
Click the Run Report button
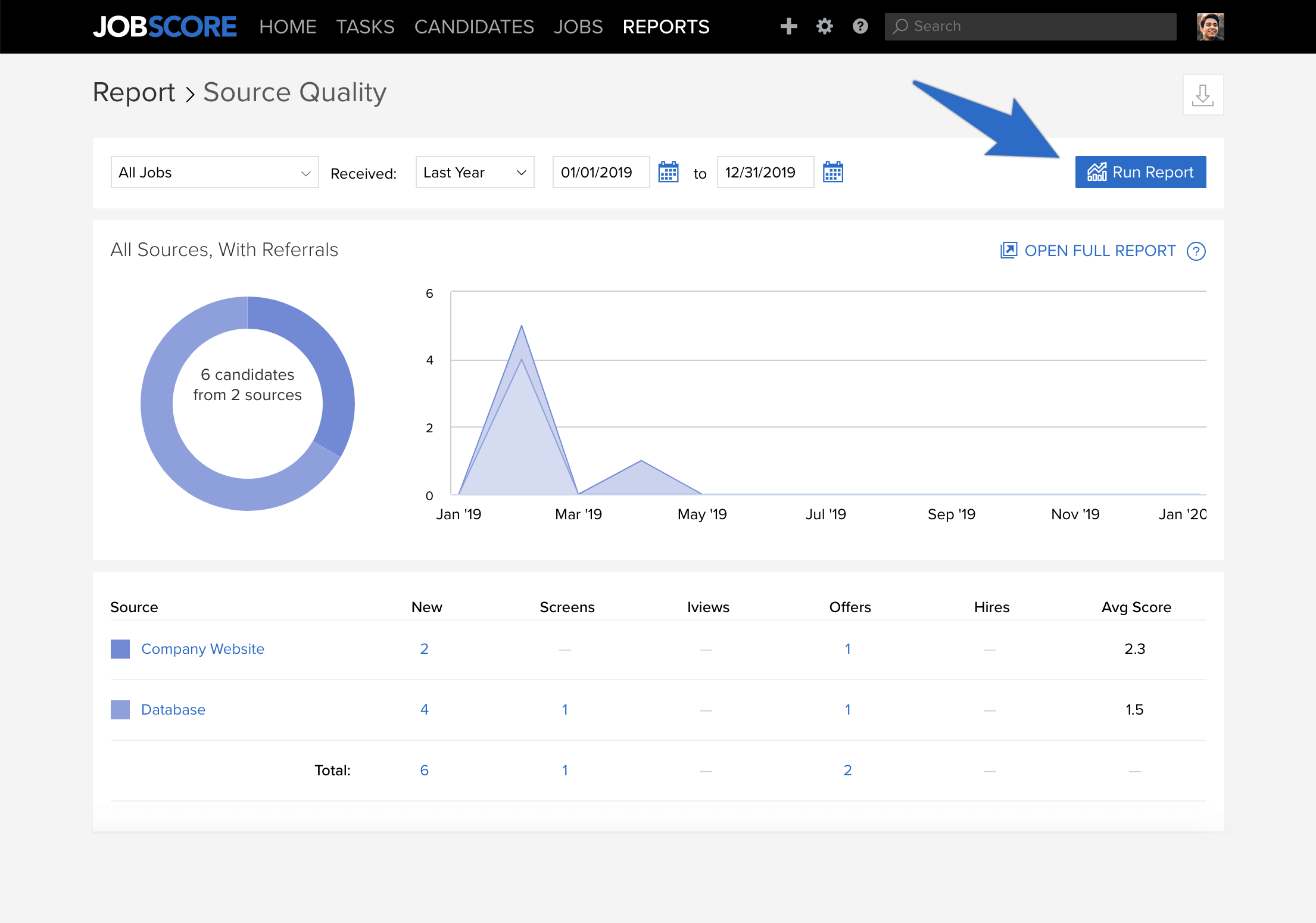tap(1140, 172)
